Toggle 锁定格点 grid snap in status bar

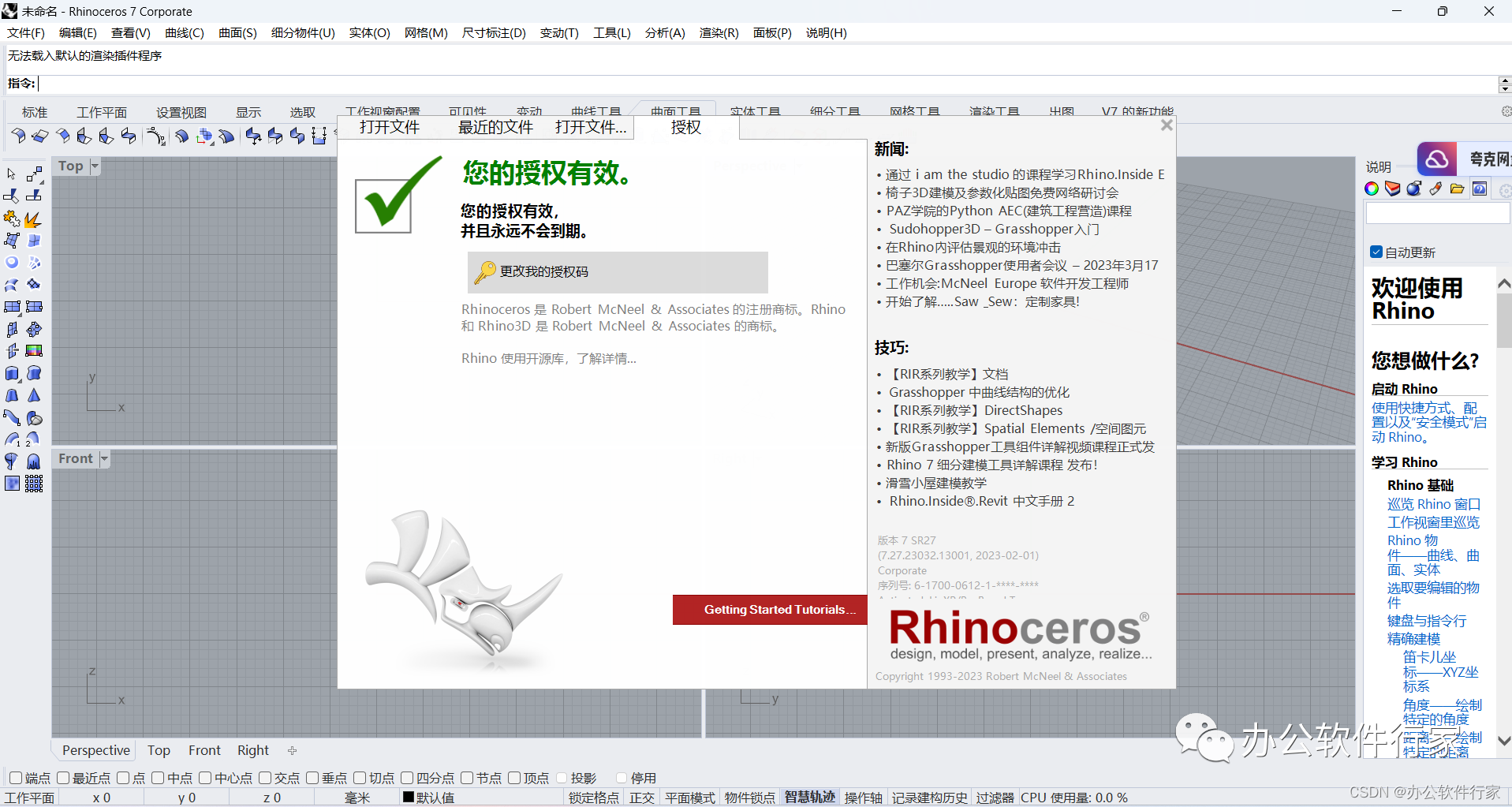pos(594,798)
